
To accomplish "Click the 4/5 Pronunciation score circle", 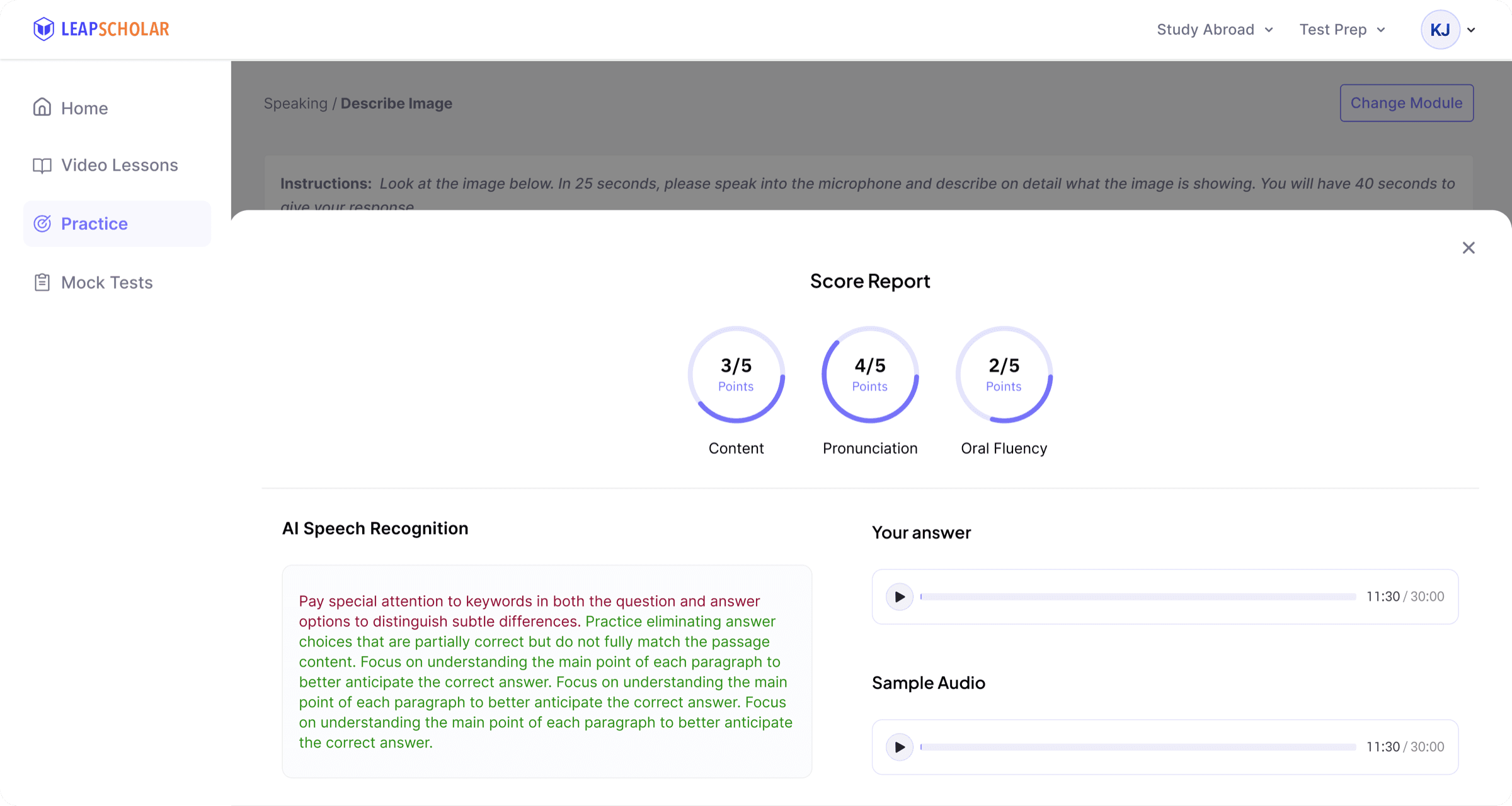I will click(x=870, y=375).
